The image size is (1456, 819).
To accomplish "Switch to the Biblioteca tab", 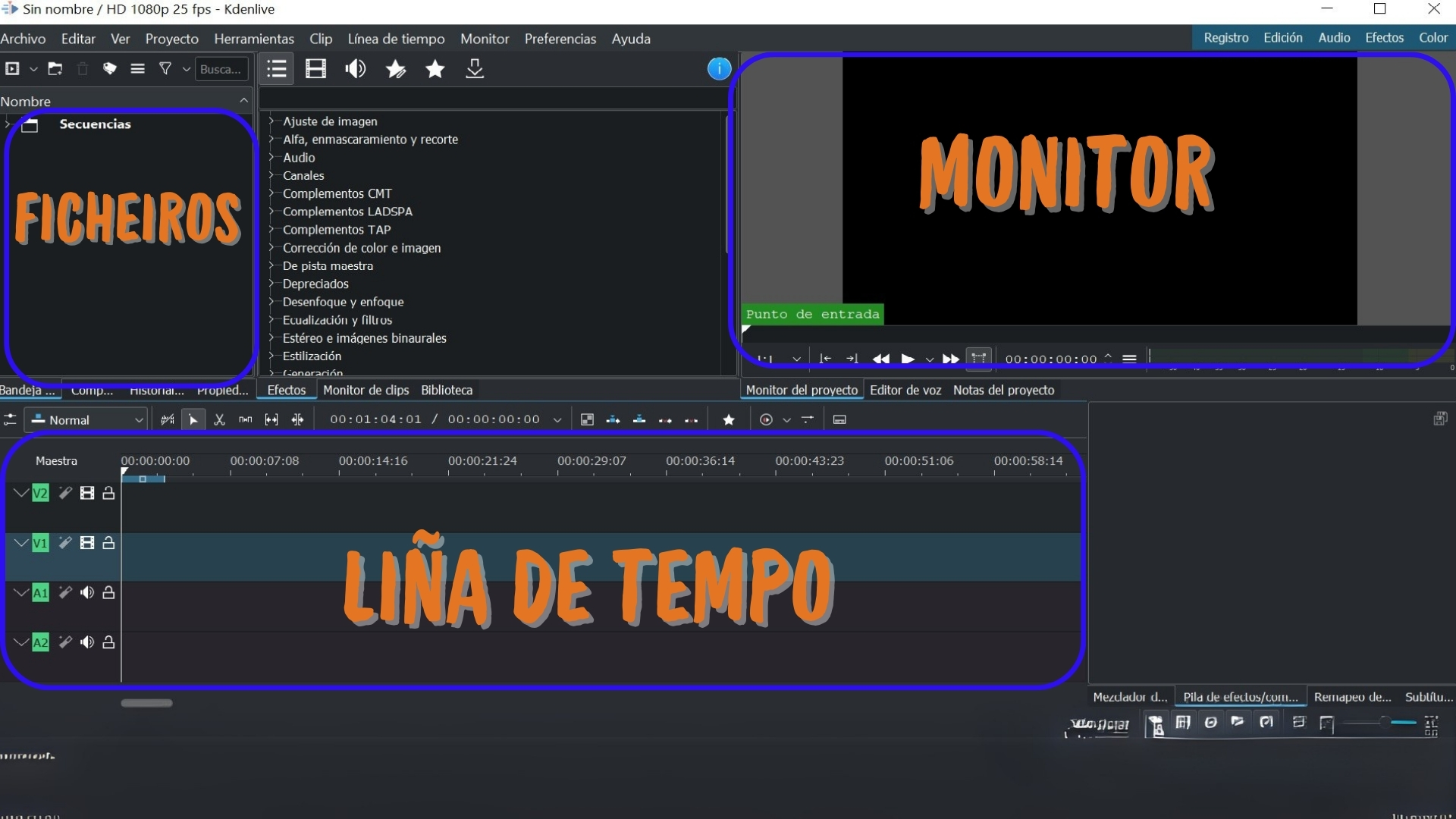I will [x=447, y=390].
